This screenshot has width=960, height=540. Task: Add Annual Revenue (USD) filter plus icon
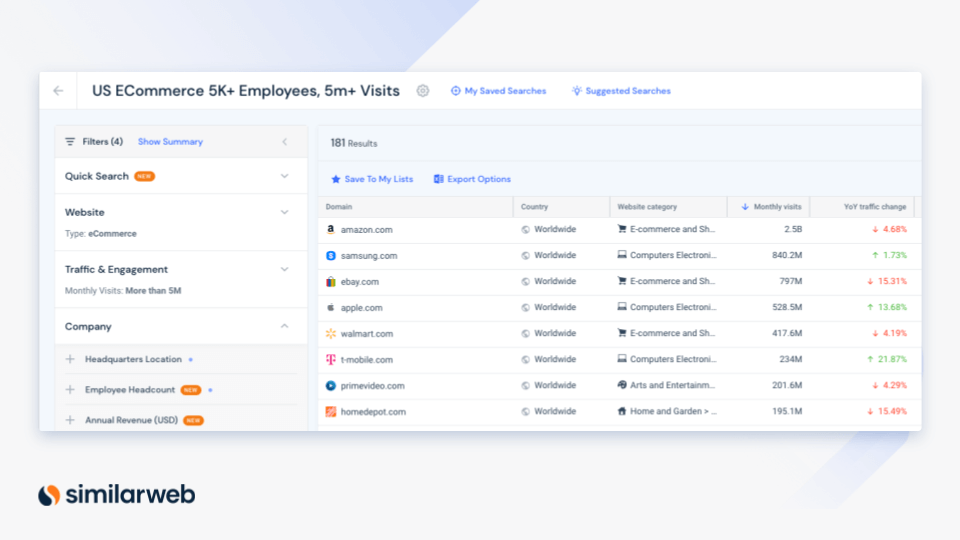click(70, 421)
